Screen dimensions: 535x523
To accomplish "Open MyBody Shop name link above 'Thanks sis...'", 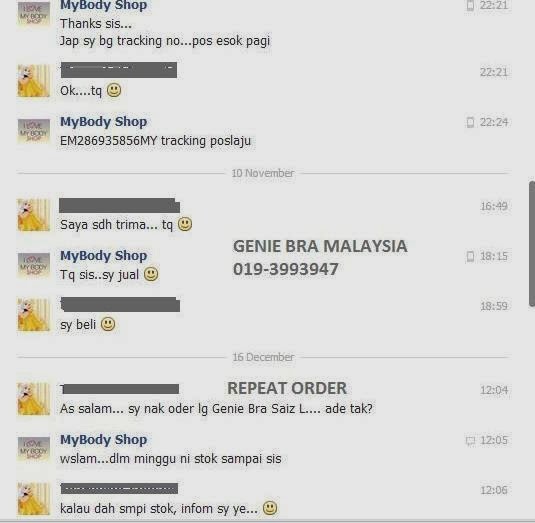I will [103, 5].
